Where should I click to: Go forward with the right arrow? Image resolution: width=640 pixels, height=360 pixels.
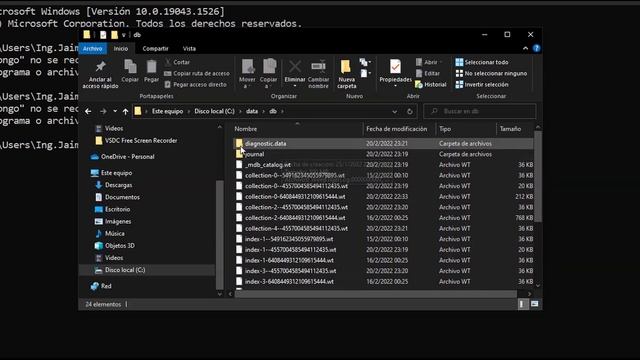[x=103, y=111]
